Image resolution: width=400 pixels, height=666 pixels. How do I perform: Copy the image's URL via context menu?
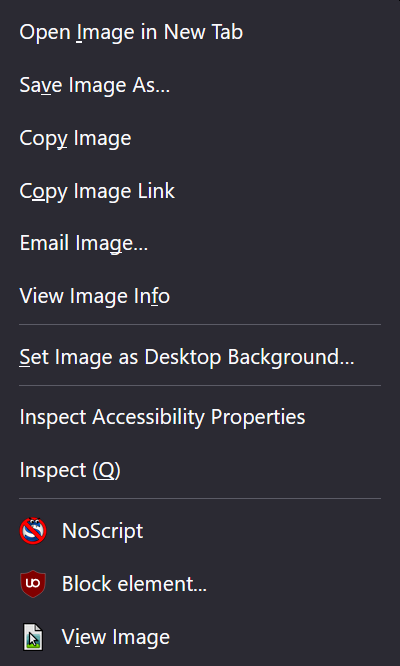pyautogui.click(x=200, y=191)
